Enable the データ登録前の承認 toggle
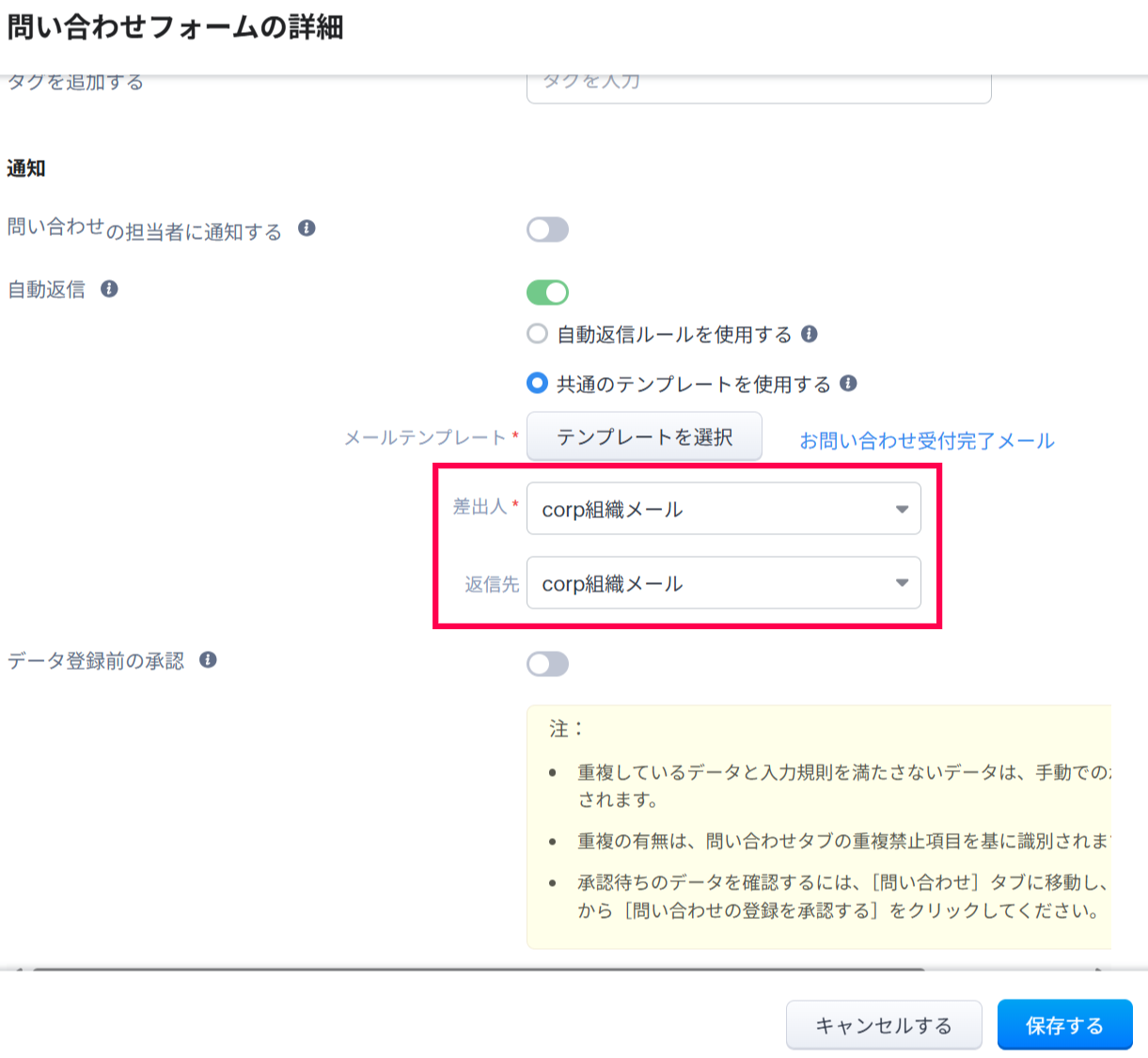The height and width of the screenshot is (1058, 1148). [x=547, y=664]
